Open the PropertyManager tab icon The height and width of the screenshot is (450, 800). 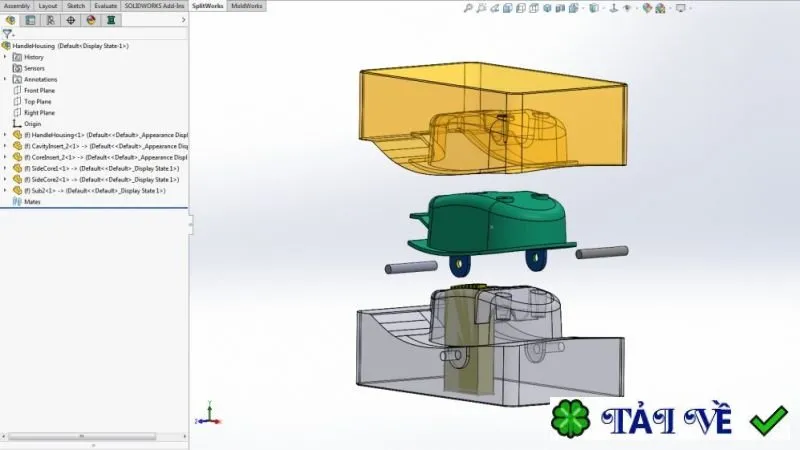click(31, 20)
